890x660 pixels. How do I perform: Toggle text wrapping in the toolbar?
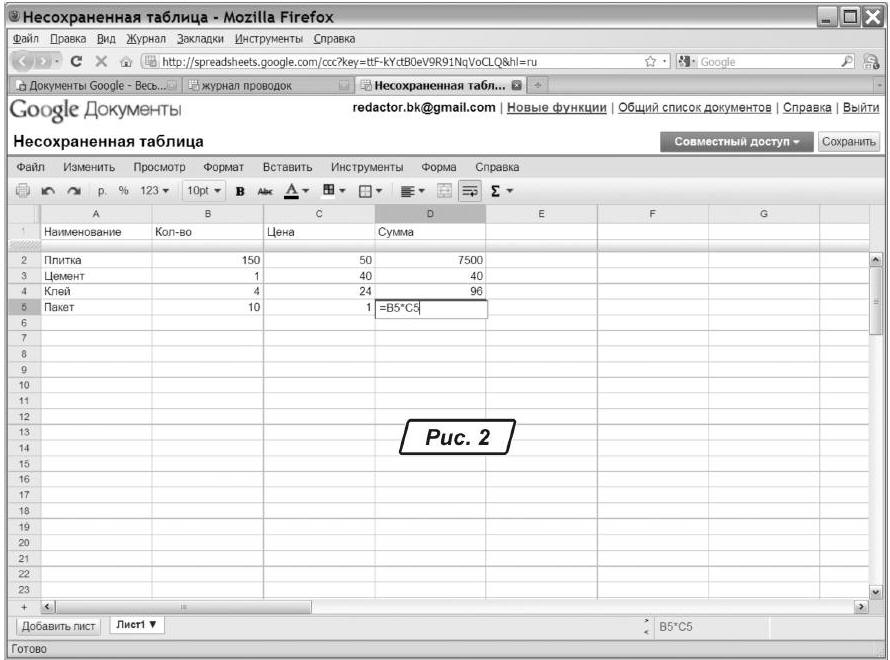coord(470,190)
